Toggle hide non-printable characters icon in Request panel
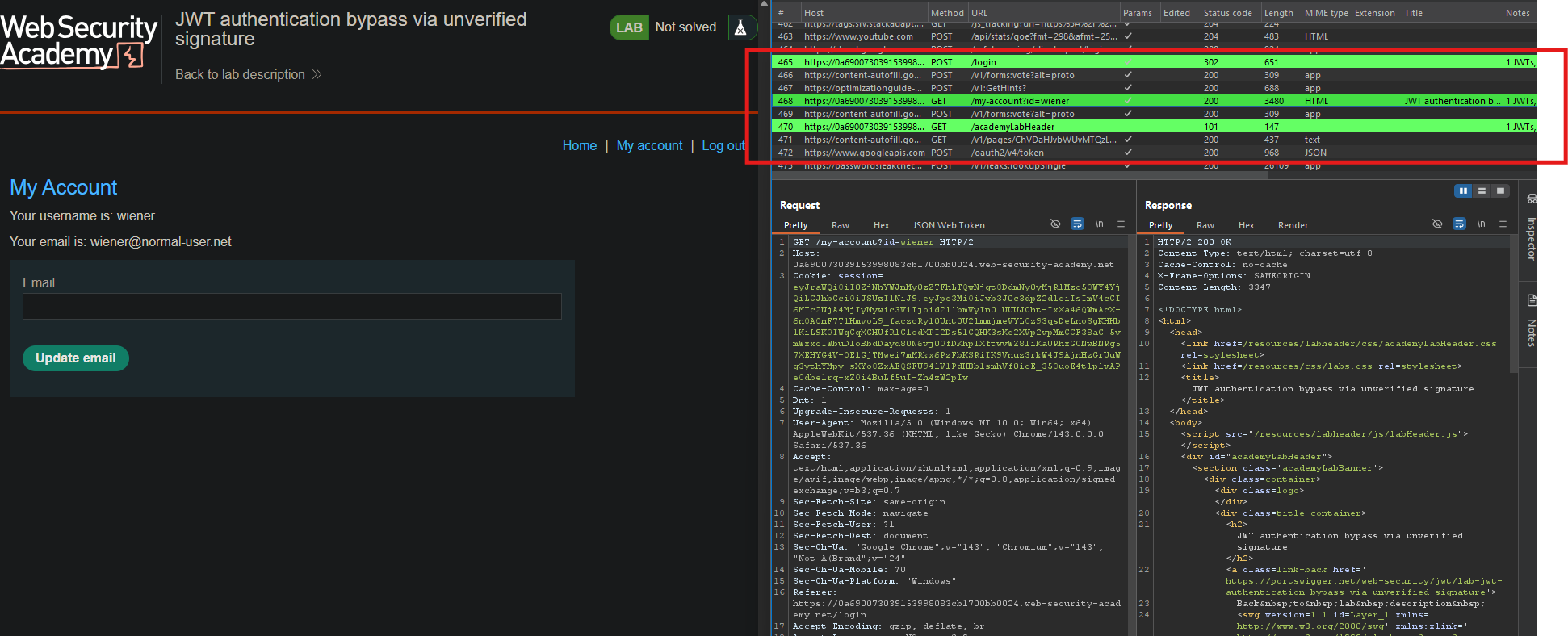Image resolution: width=1568 pixels, height=636 pixels. tap(1055, 224)
